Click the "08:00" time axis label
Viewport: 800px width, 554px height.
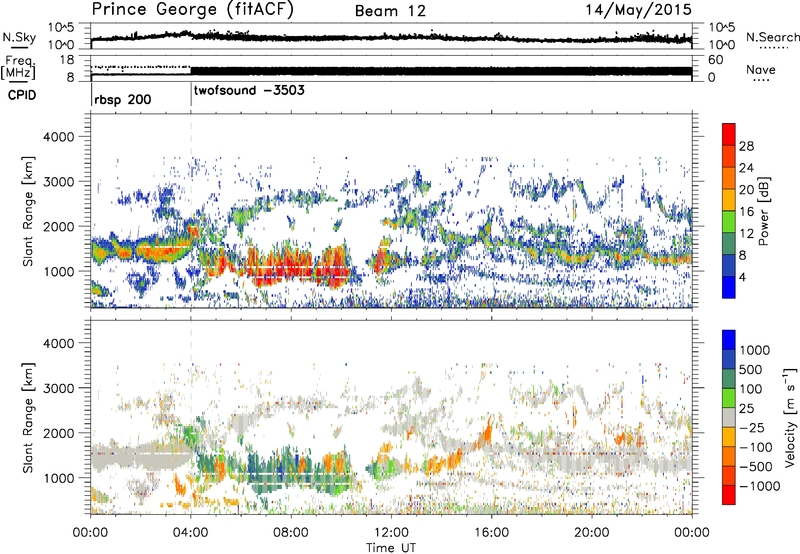pos(291,532)
